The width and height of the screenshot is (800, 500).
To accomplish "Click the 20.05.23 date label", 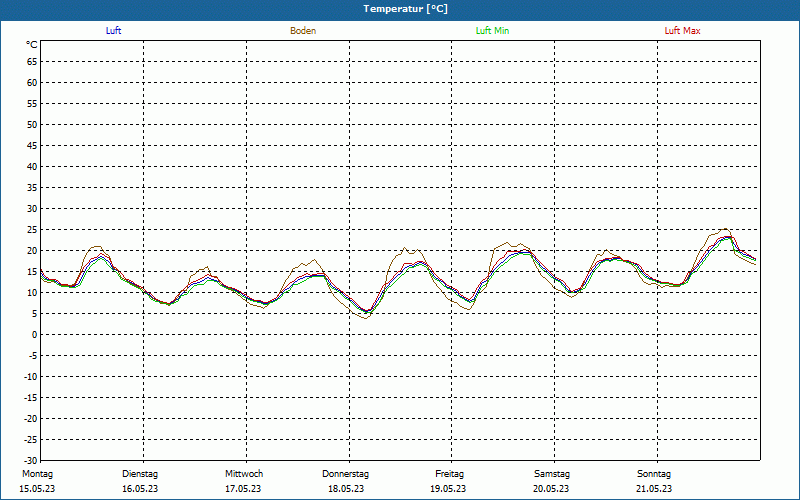I will (x=551, y=489).
